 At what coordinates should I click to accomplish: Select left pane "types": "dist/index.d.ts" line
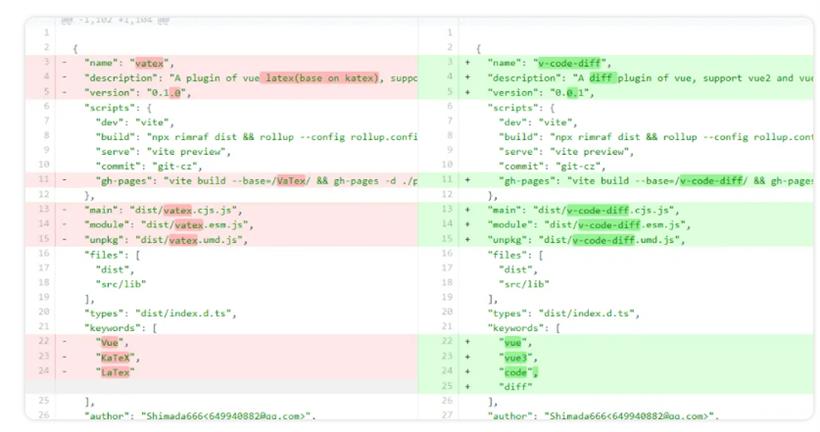(221, 313)
